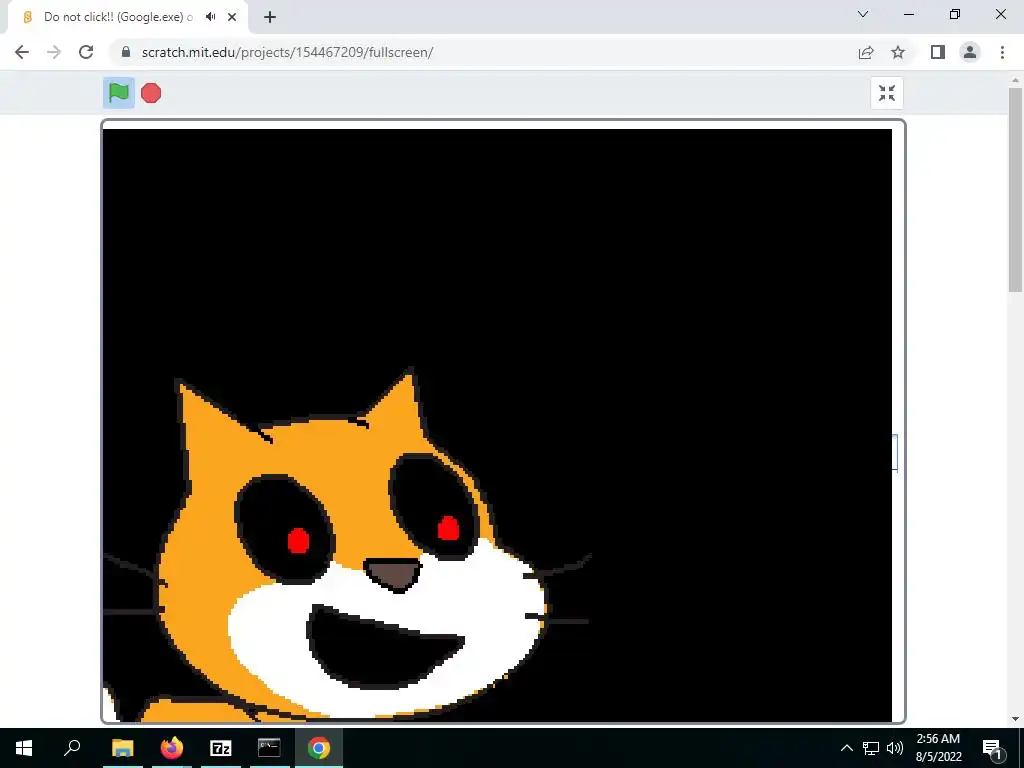Open Chrome tab search dropdown
This screenshot has height=768, width=1024.
[863, 14]
